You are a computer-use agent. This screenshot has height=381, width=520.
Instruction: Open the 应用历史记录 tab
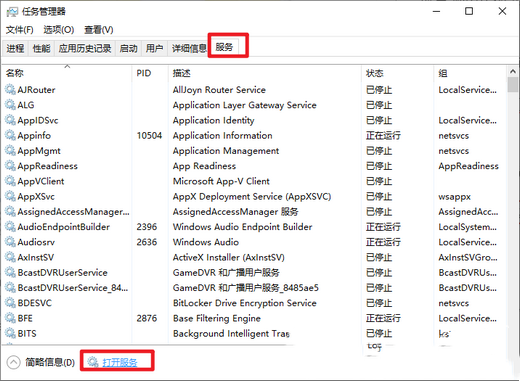[85, 49]
